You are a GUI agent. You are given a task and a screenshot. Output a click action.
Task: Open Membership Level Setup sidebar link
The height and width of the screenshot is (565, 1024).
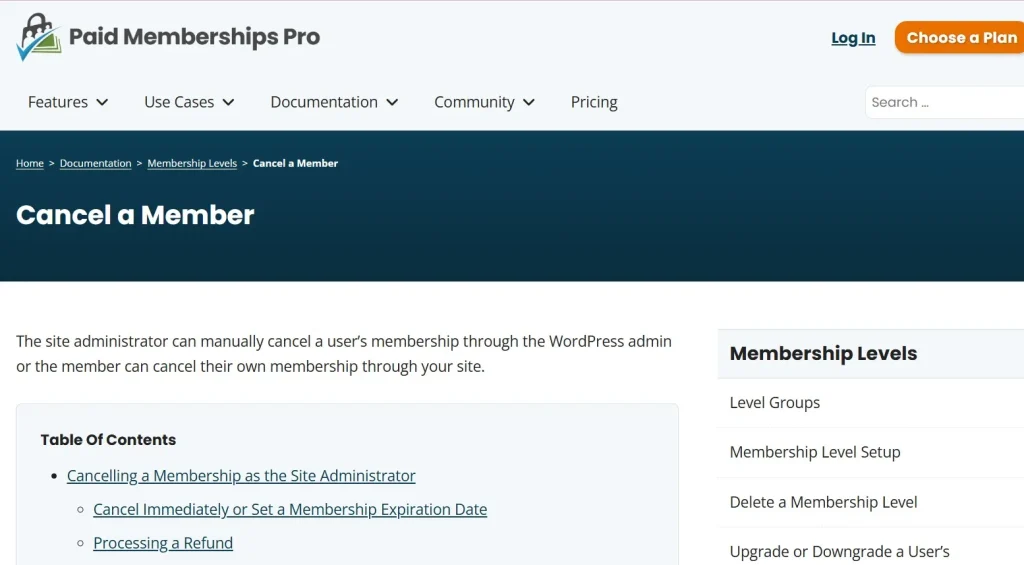(x=815, y=452)
